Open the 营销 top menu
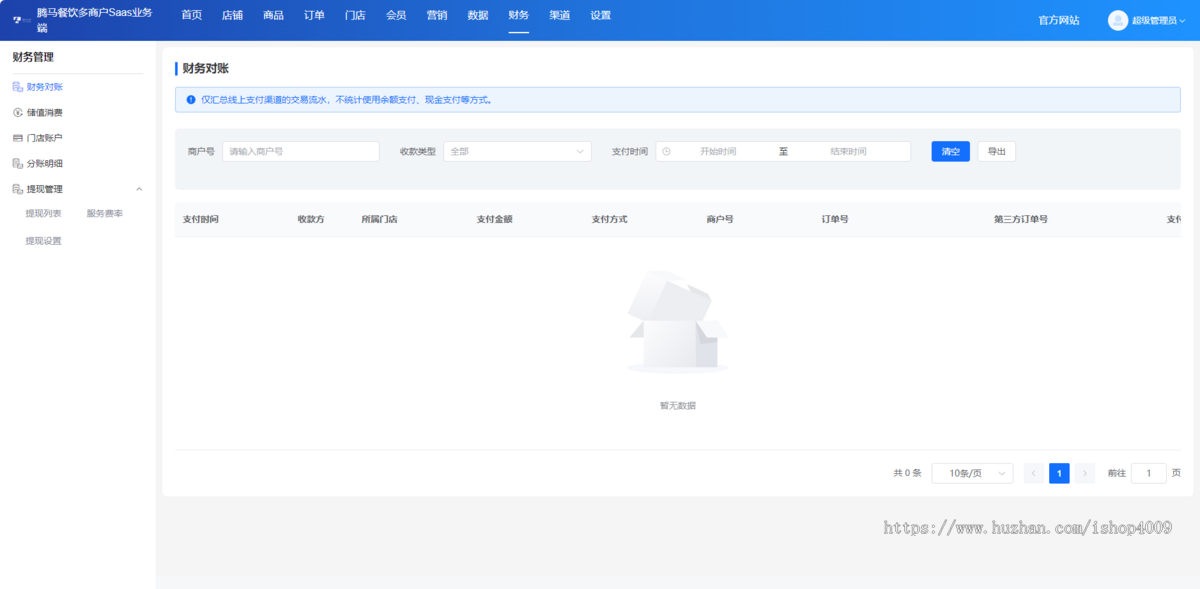 (x=437, y=15)
